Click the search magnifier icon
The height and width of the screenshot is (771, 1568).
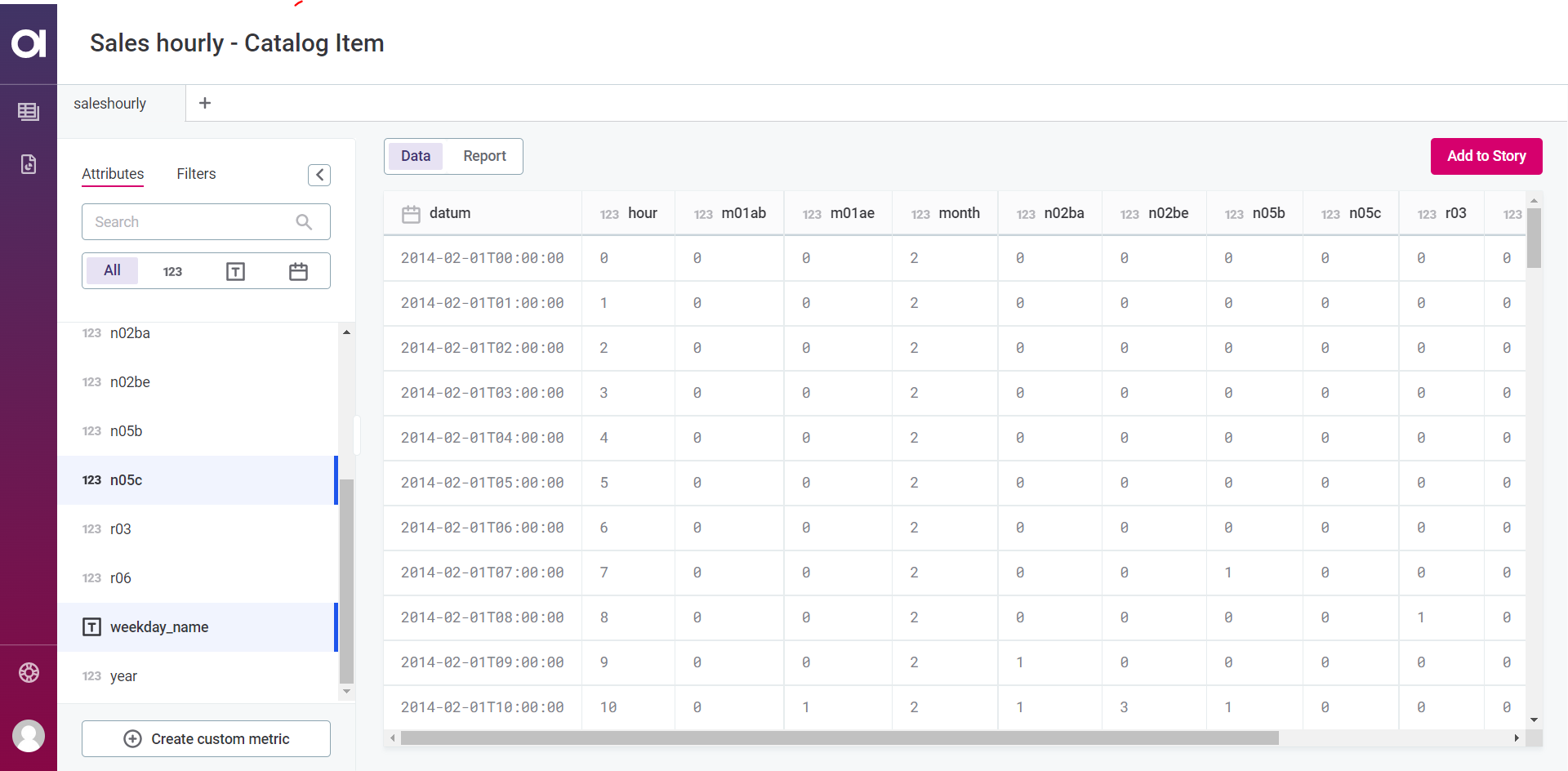coord(304,222)
